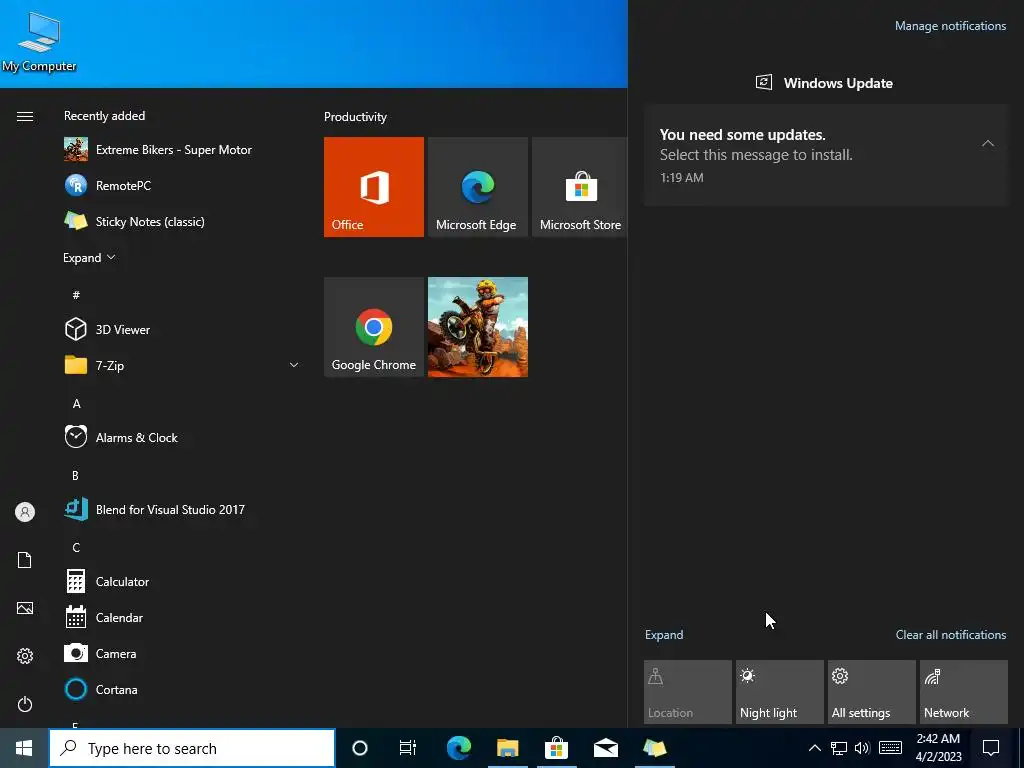This screenshot has width=1024, height=768.
Task: Open the clock showing 2:42 AM
Action: [x=938, y=748]
